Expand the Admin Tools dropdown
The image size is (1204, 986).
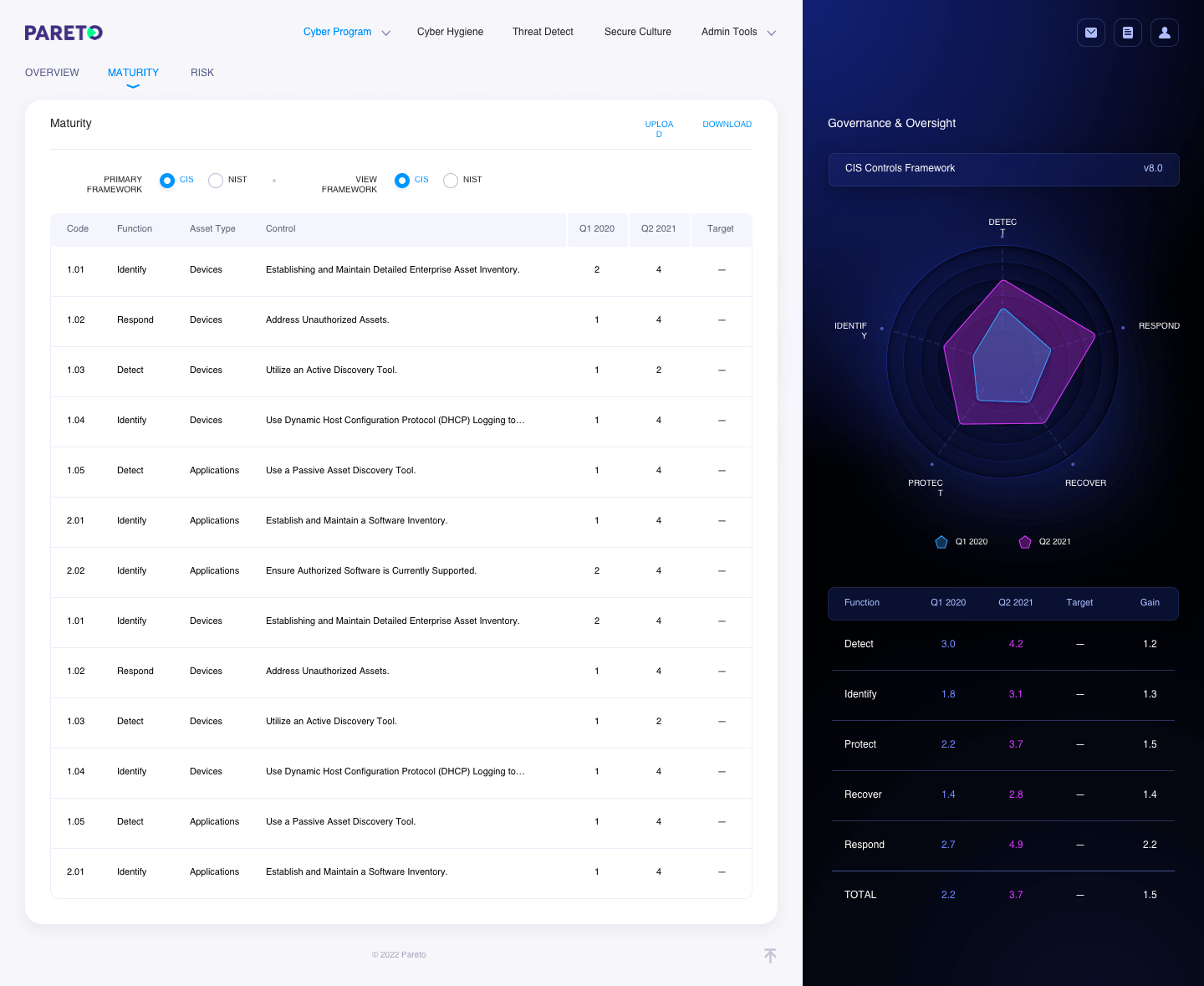pyautogui.click(x=739, y=32)
